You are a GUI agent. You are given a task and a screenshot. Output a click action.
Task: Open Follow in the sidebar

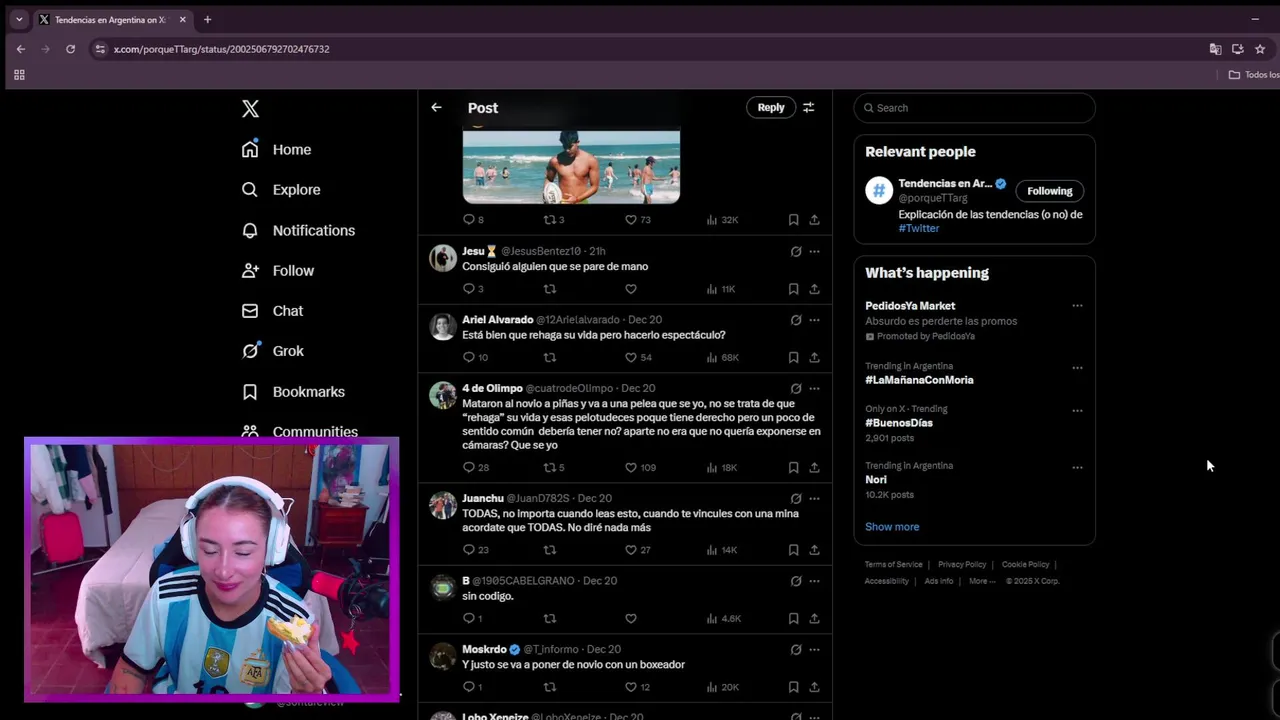[x=278, y=271]
